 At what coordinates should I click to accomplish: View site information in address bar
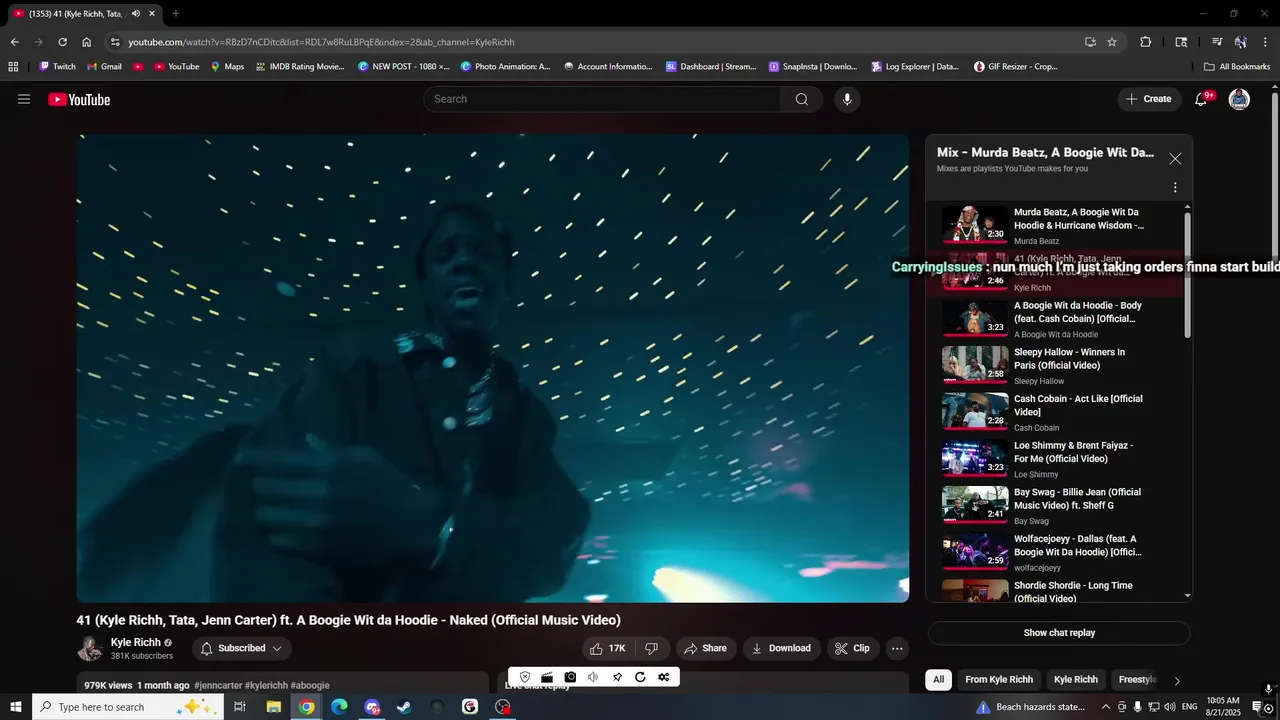(x=115, y=42)
